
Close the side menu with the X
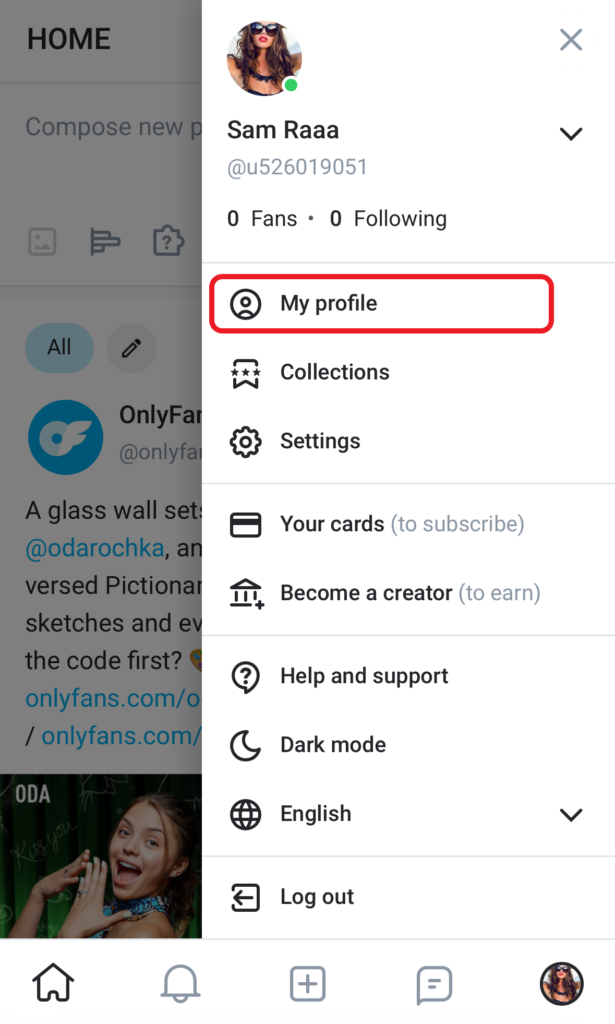click(571, 40)
